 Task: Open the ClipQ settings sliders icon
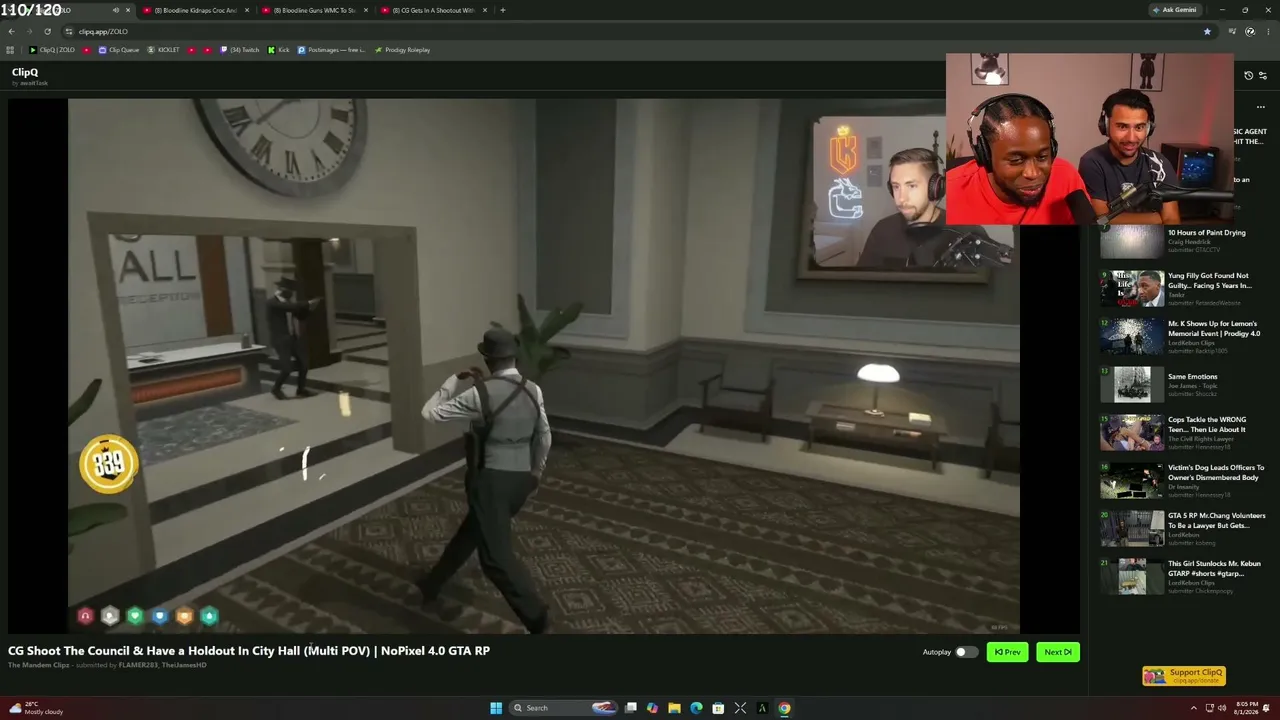[1263, 75]
